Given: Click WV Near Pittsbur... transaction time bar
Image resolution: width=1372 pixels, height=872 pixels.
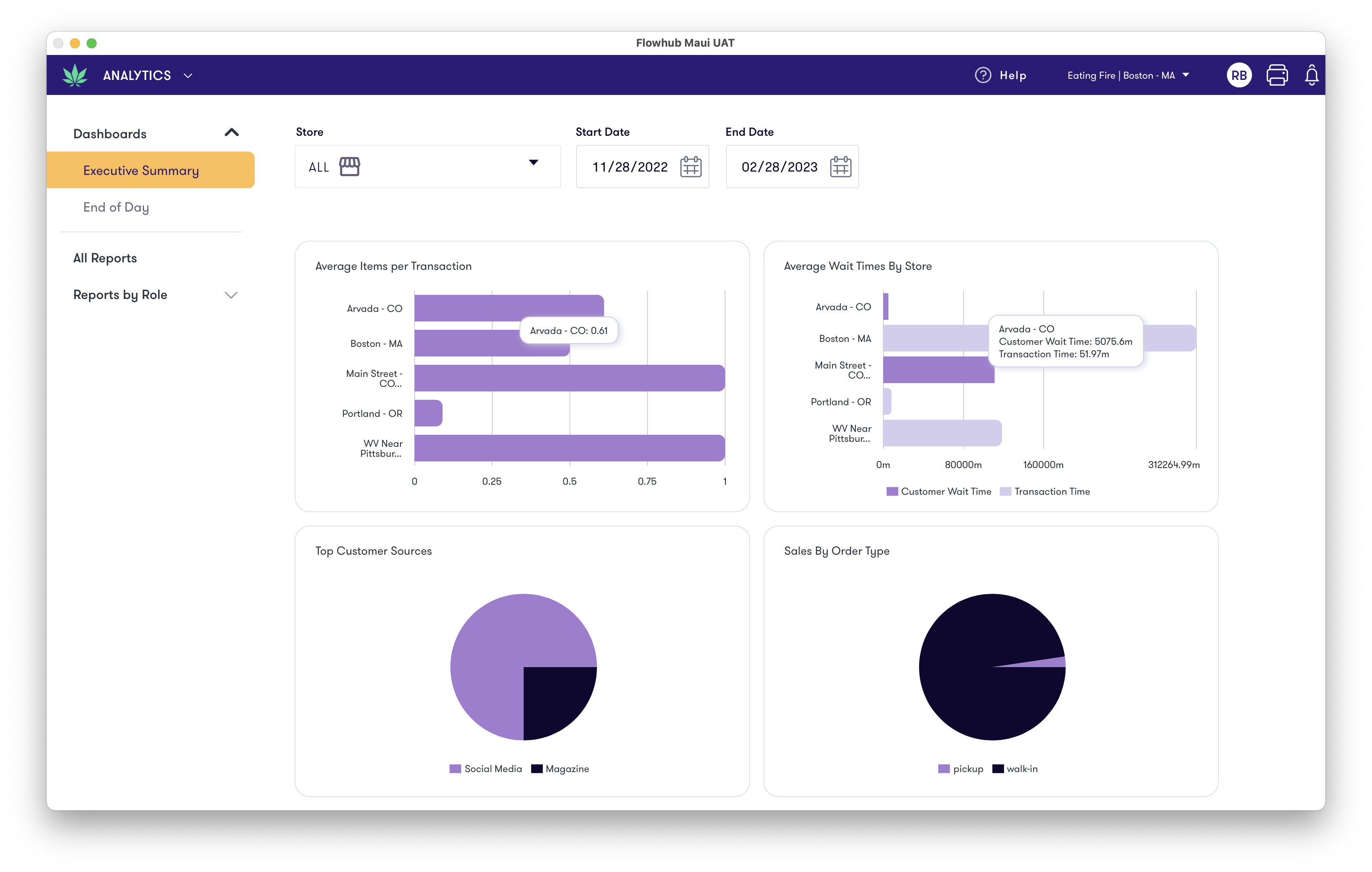Looking at the screenshot, I should (x=942, y=433).
